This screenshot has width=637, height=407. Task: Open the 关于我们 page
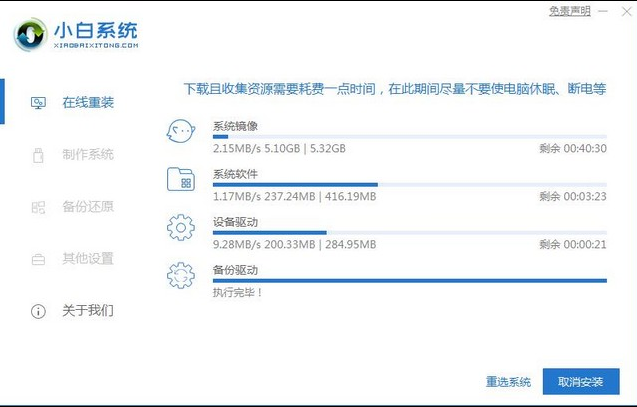[88, 311]
